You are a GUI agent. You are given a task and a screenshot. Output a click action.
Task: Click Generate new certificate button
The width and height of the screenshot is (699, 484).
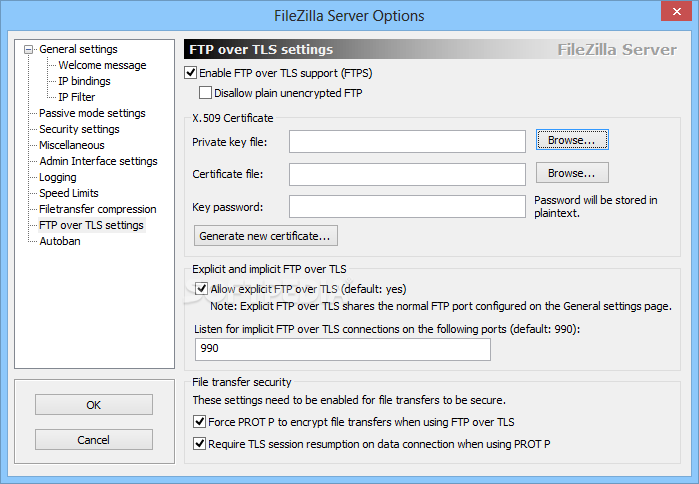266,236
